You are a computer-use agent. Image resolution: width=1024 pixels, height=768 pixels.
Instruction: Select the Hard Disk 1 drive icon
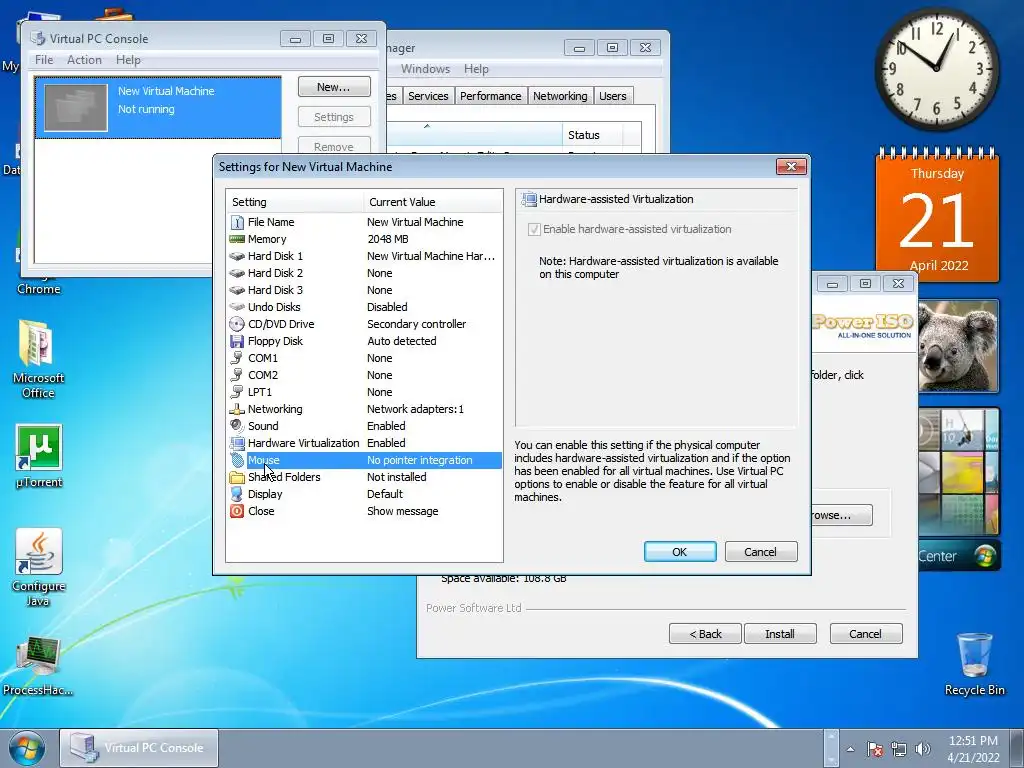click(237, 256)
